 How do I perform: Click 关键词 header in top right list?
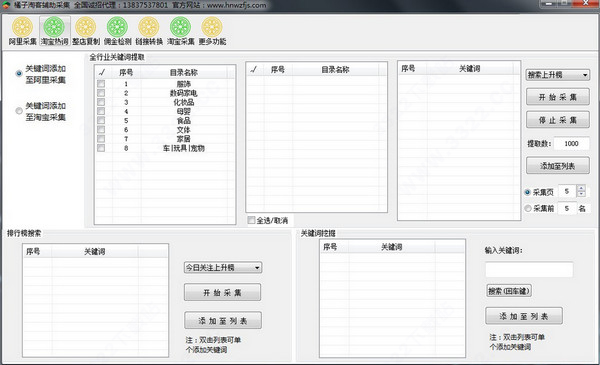(470, 68)
